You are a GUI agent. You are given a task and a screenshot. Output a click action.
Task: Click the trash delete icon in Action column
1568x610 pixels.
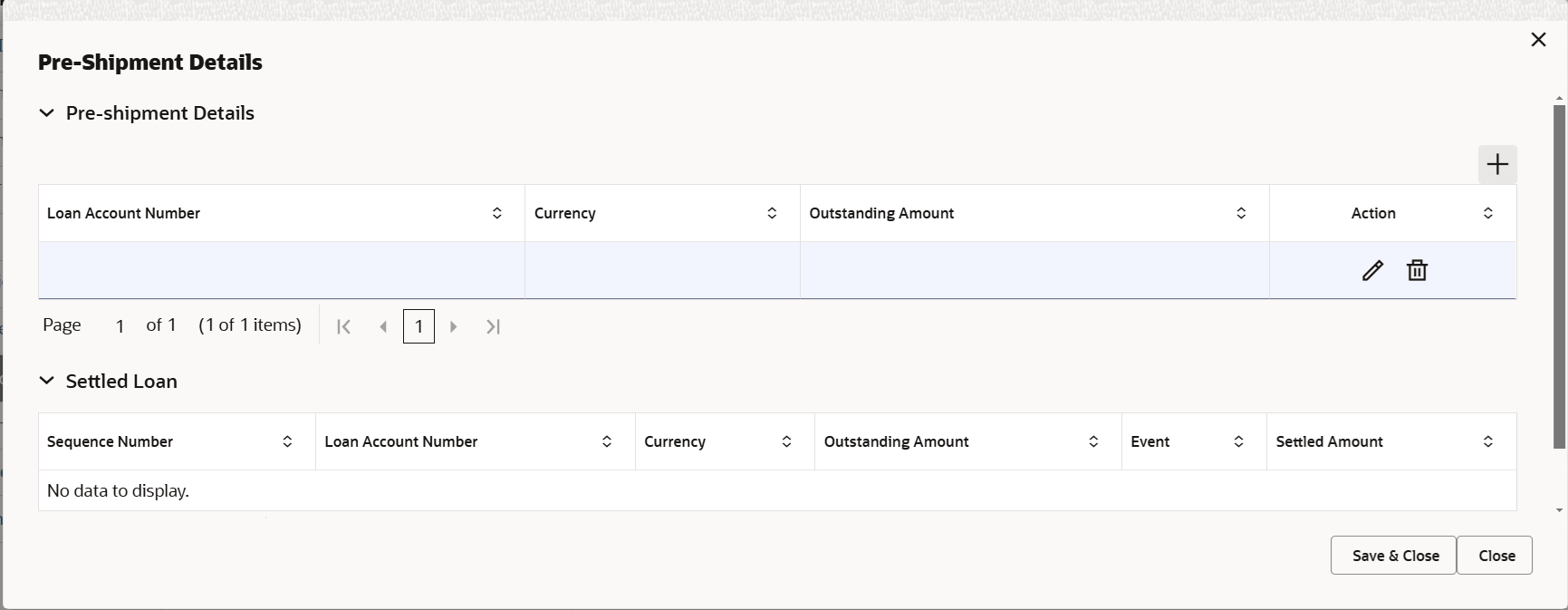[1417, 270]
